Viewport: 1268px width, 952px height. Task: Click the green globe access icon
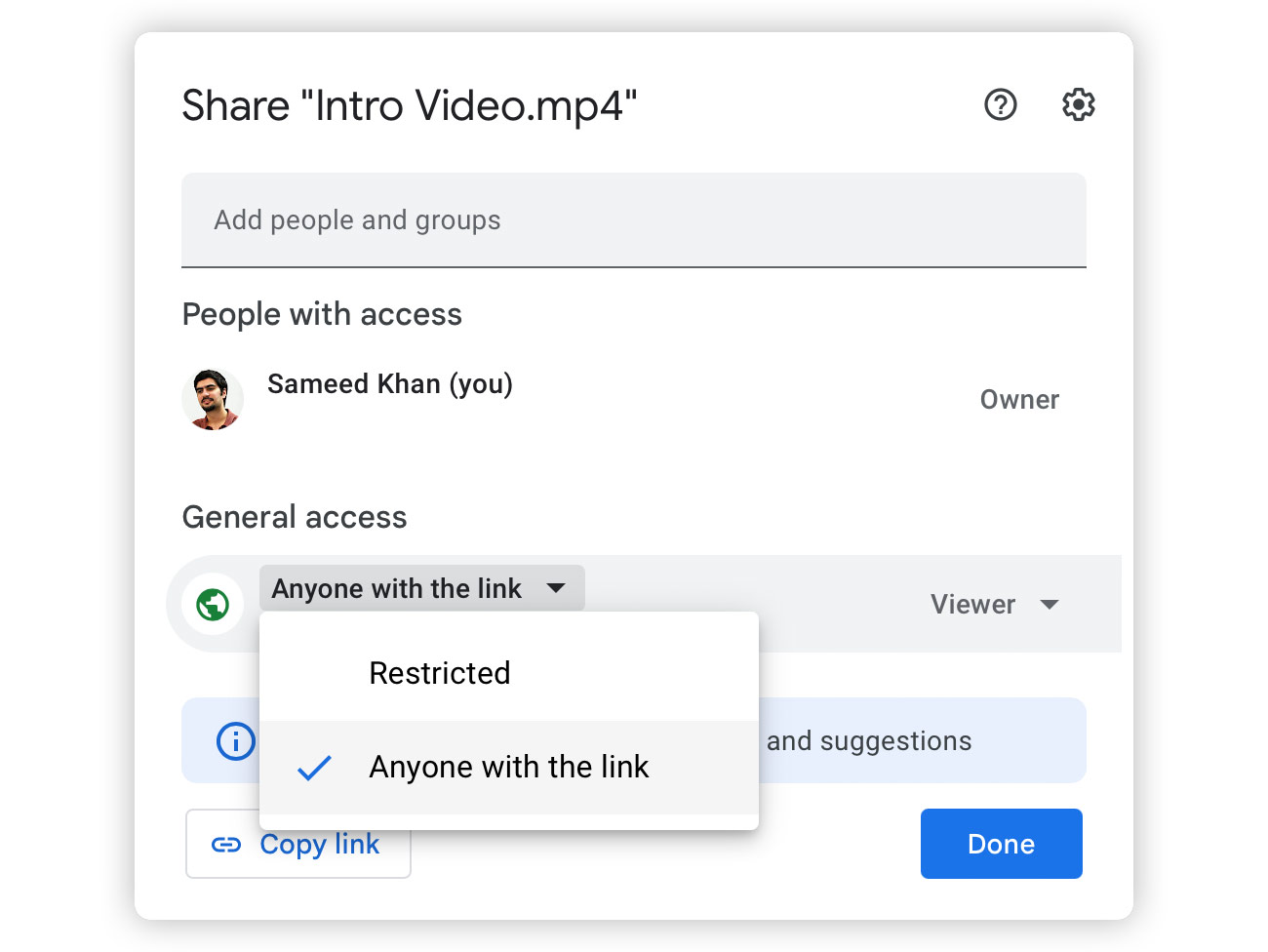213,605
